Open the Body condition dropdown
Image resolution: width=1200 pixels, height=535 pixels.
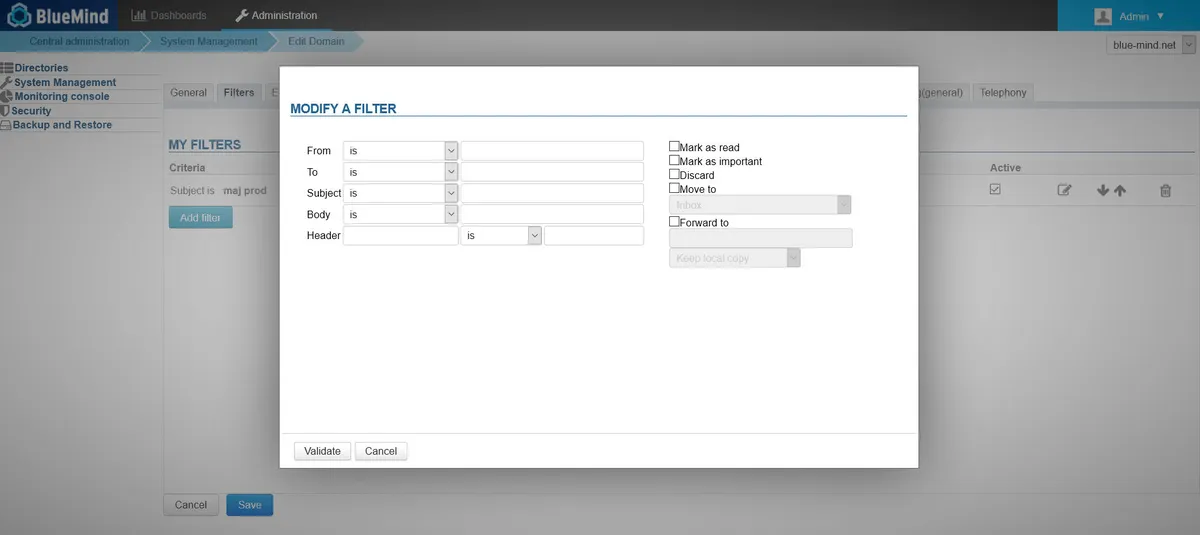tap(401, 214)
